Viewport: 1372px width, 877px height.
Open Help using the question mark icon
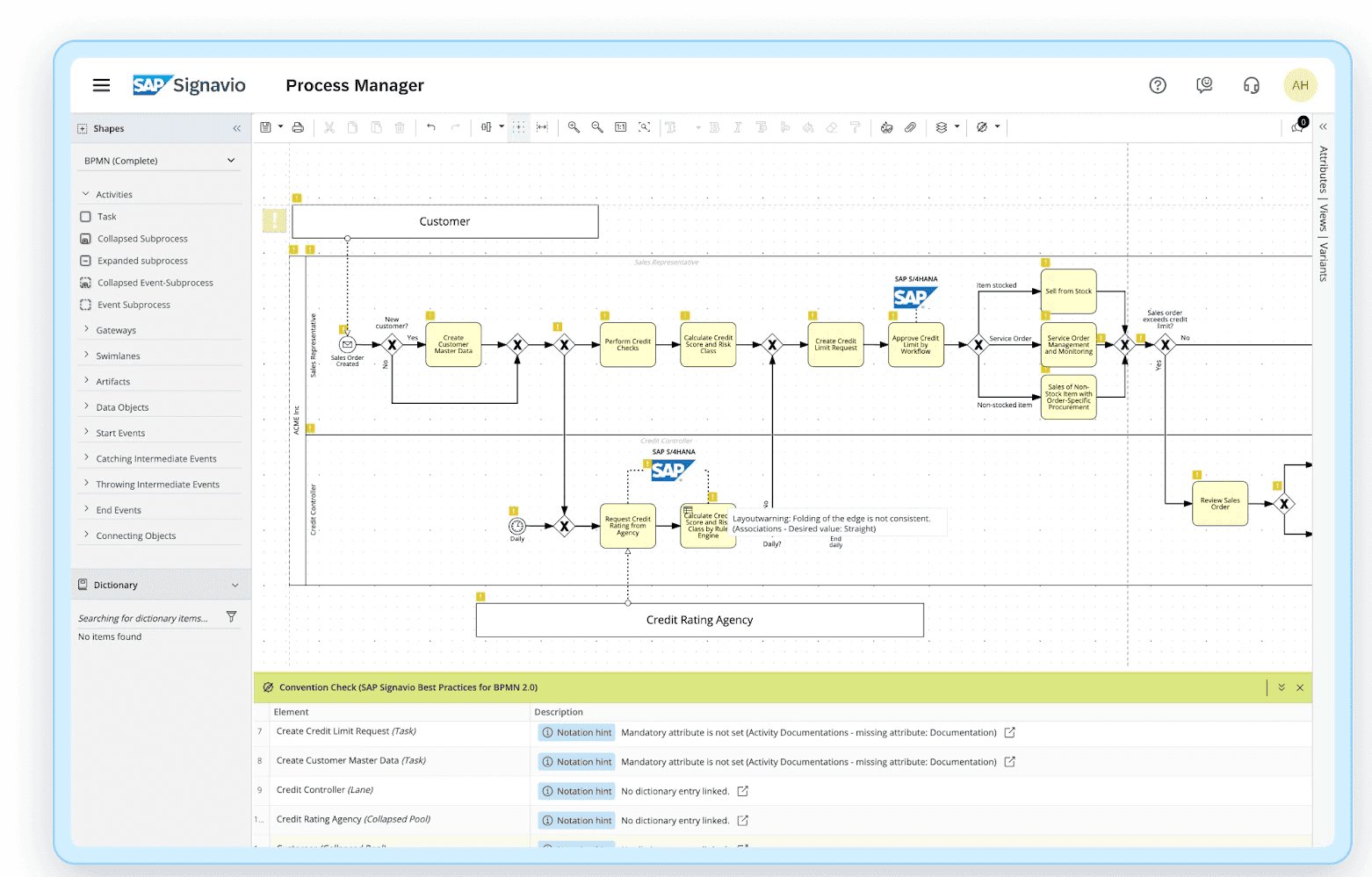click(x=1157, y=85)
